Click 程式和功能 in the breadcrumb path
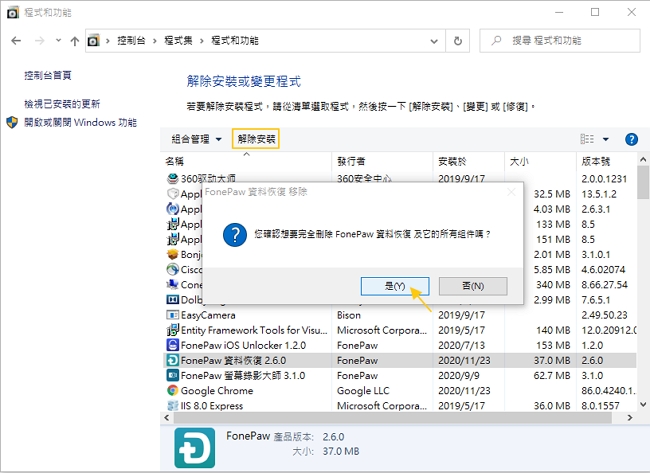Image resolution: width=650 pixels, height=473 pixels. (235, 41)
